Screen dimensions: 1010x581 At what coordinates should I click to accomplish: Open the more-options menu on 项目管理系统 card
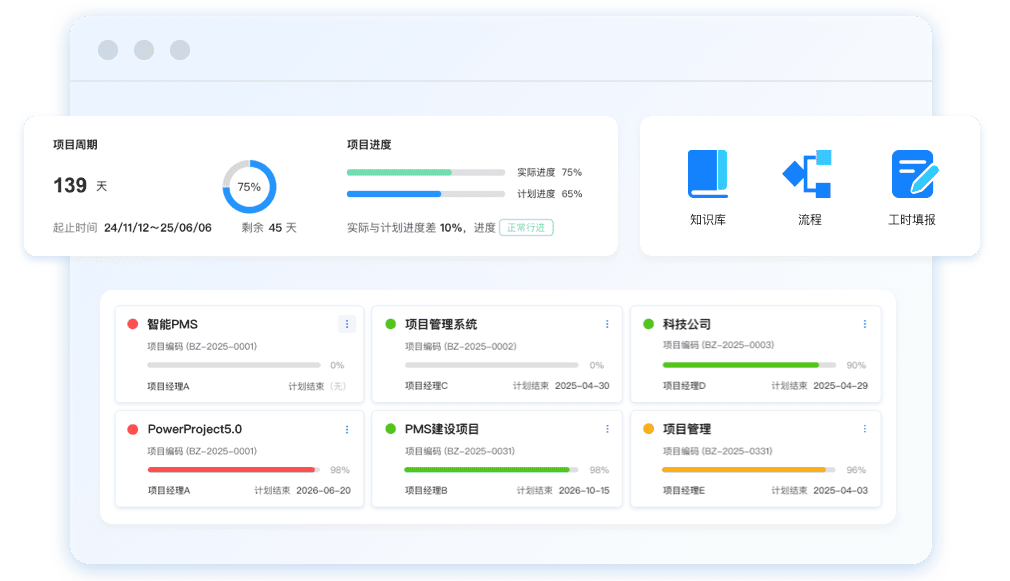[607, 324]
